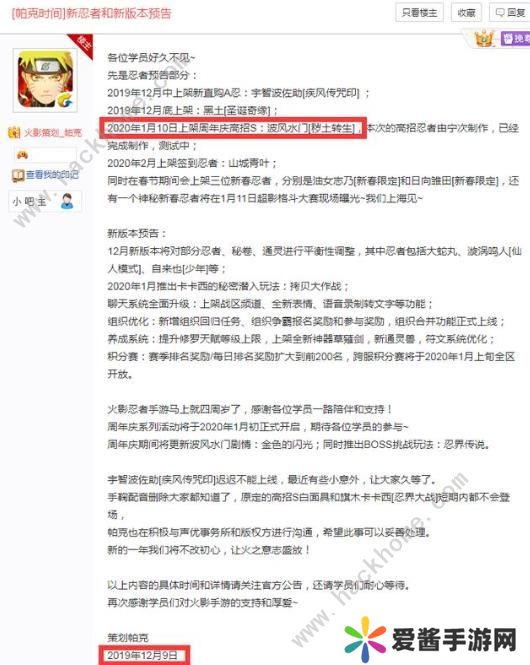Screen dimensions: 530x665
Task: Toggle the 只看楼主 filter
Action: coord(419,13)
